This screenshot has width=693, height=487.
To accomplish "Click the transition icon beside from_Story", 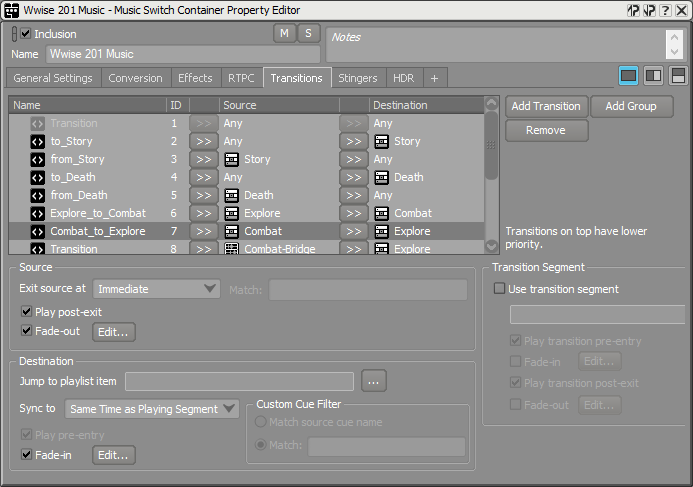I will click(38, 160).
